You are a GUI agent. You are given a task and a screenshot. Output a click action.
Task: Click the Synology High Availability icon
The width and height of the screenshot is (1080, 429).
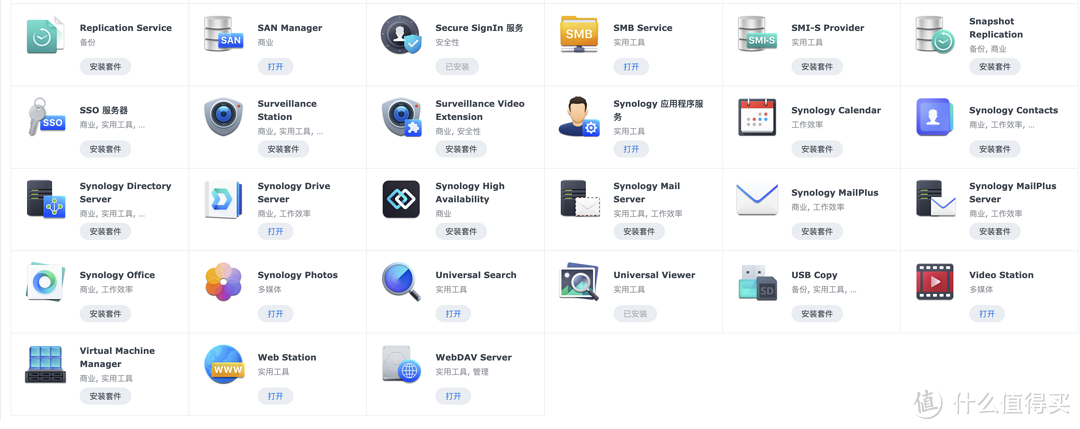pos(401,199)
